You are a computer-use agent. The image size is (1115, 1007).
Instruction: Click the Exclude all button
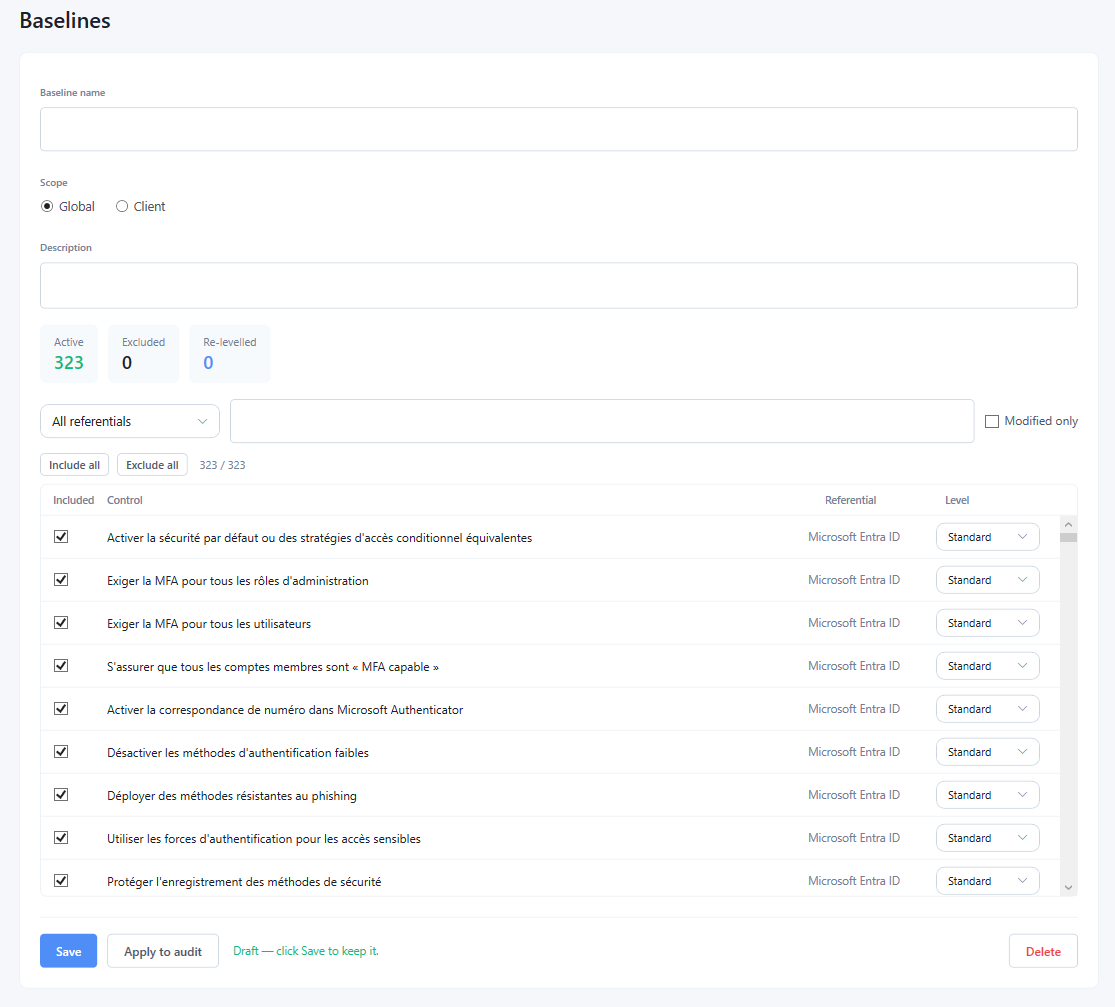[x=152, y=464]
